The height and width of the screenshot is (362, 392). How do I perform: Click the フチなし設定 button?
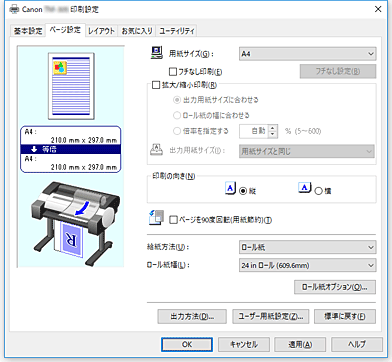(x=338, y=71)
